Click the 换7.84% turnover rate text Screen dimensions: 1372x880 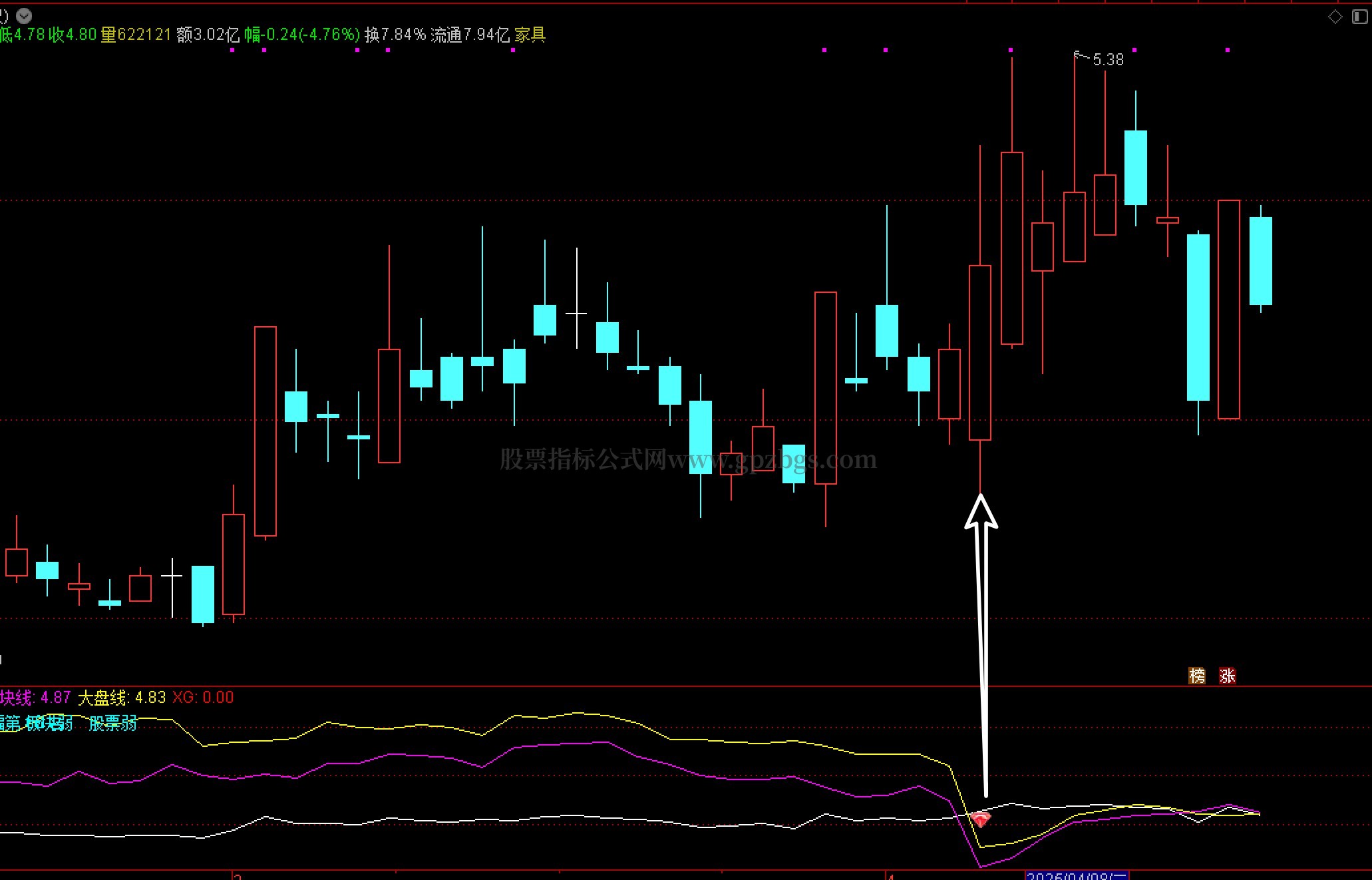[x=395, y=34]
